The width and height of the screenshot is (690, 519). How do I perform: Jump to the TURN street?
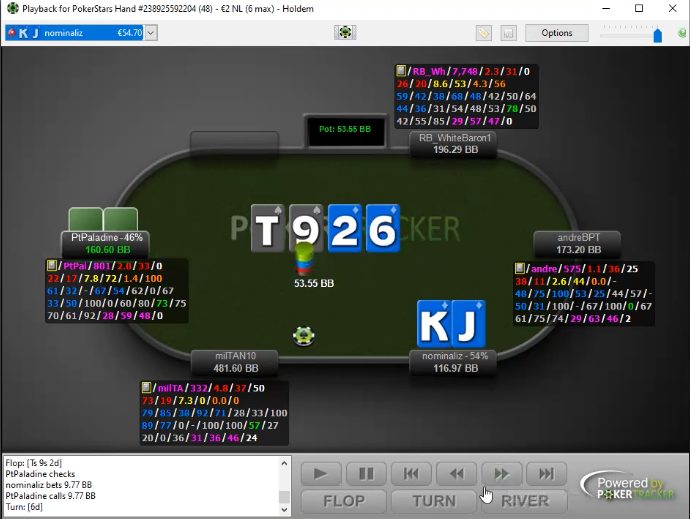point(434,501)
